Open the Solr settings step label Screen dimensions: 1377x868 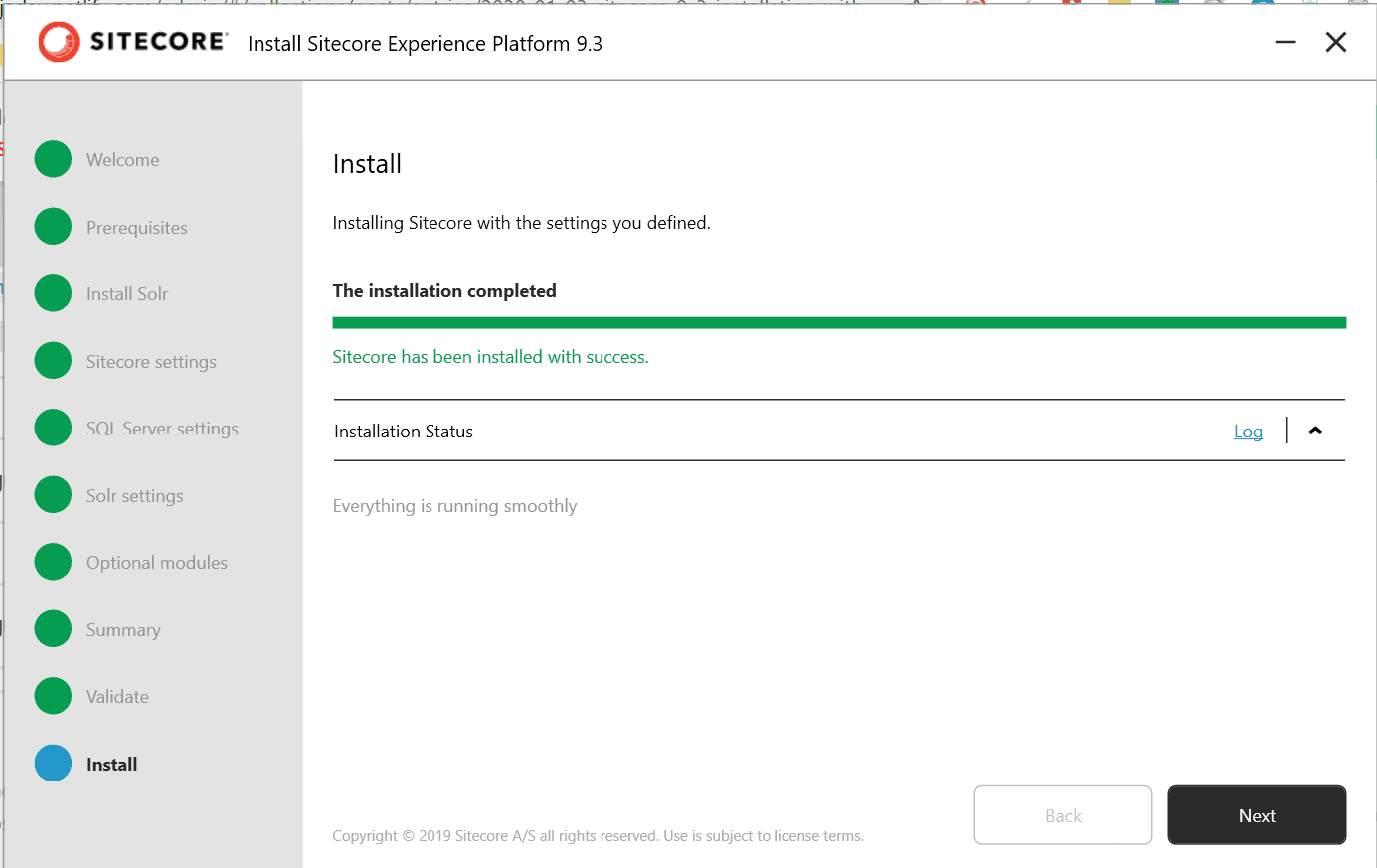[134, 496]
